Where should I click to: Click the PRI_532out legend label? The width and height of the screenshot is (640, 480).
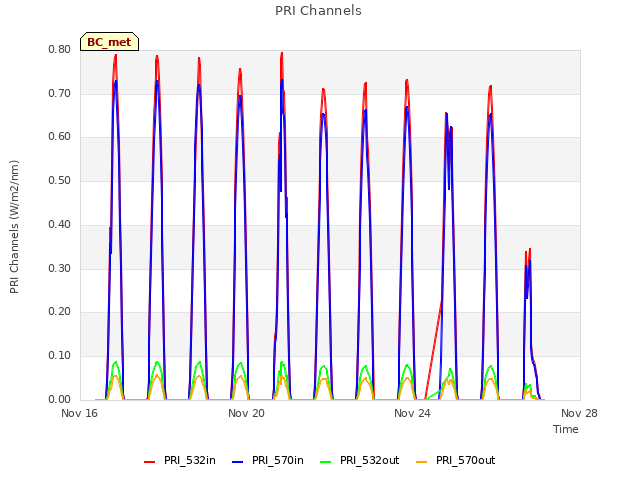tap(370, 461)
